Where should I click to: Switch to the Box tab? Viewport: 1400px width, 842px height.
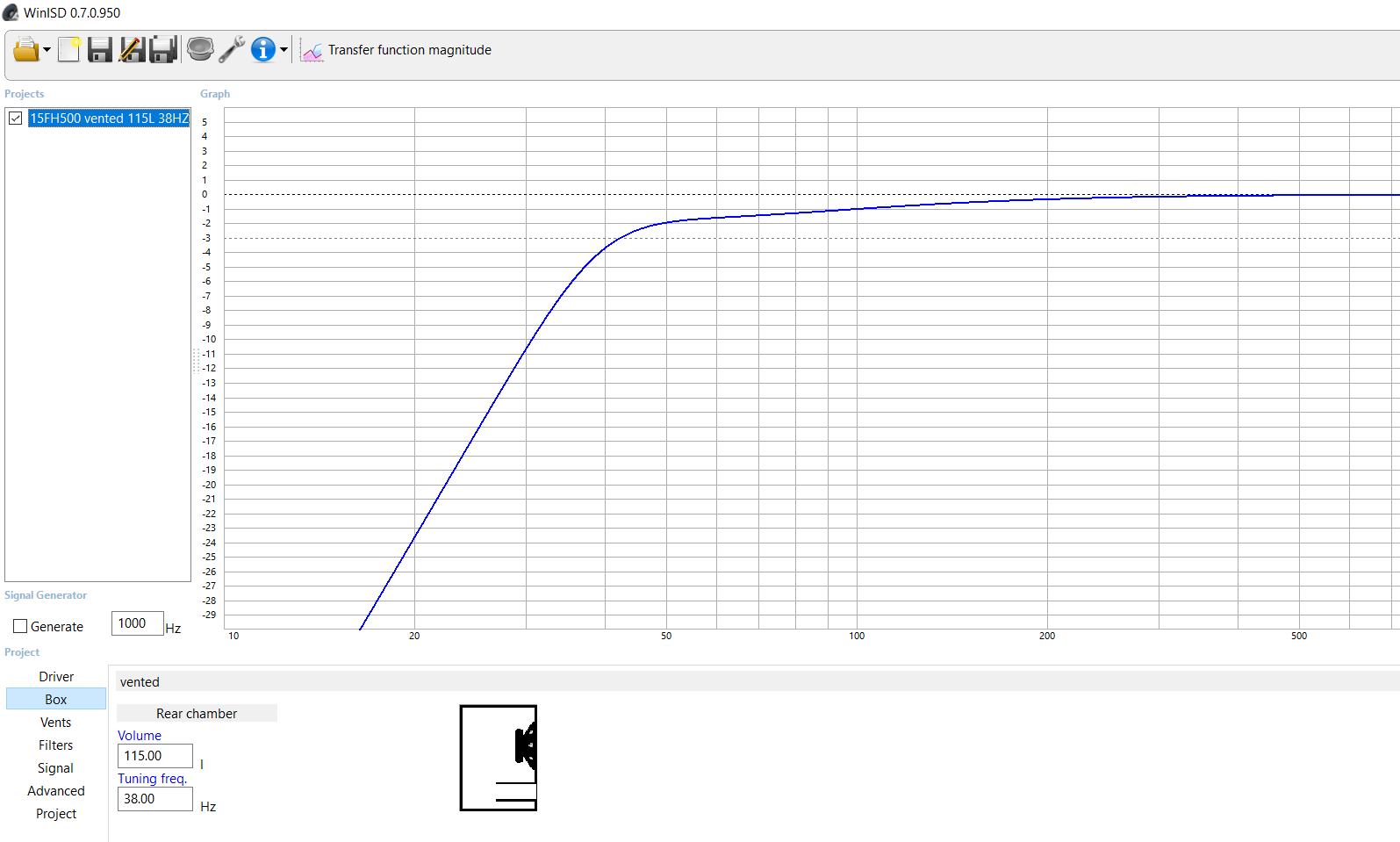(56, 699)
